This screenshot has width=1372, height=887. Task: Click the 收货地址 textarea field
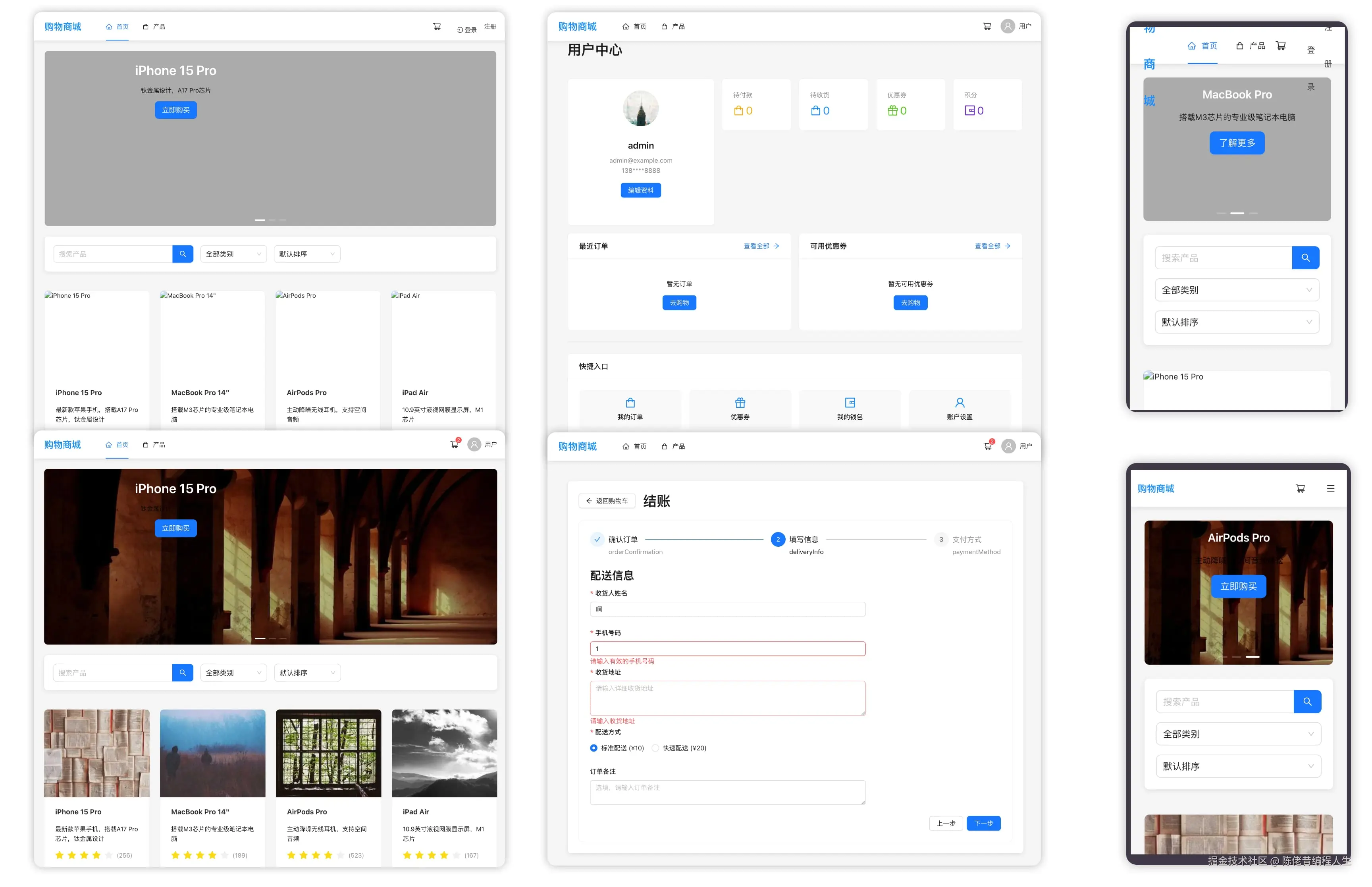click(727, 698)
